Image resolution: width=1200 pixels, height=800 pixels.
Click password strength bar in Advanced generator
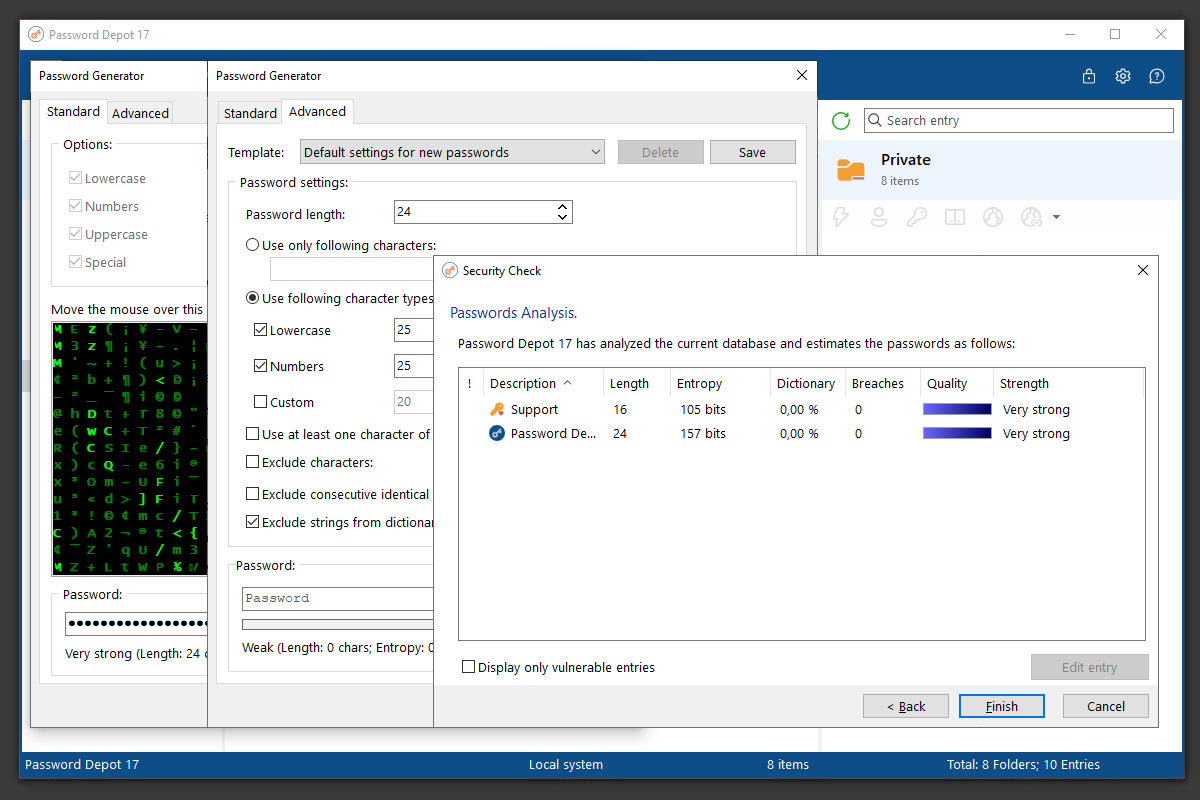tap(338, 624)
